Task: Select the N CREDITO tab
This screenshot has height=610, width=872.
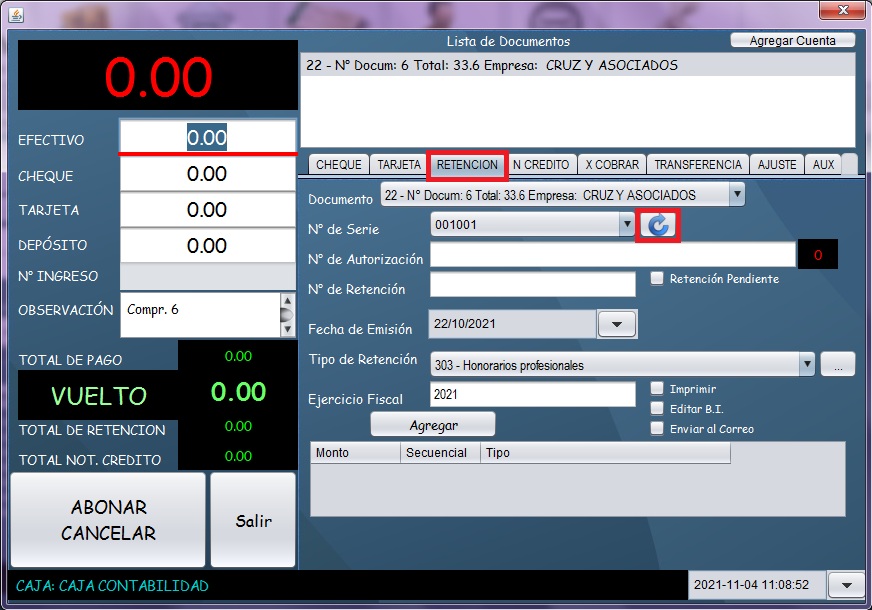Action: click(541, 165)
